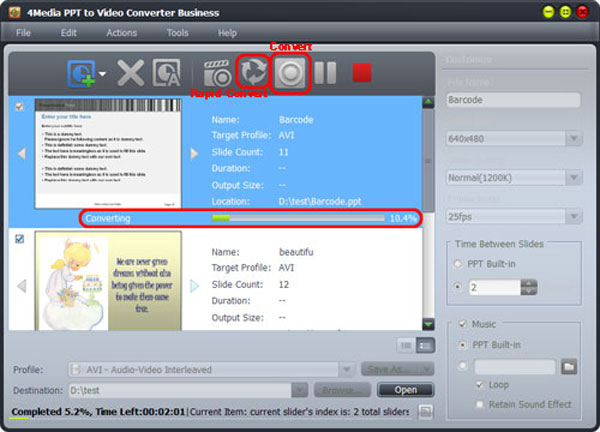Screen dimensions: 600x432
Task: Select PPT Built-in time between slides
Action: 458,264
